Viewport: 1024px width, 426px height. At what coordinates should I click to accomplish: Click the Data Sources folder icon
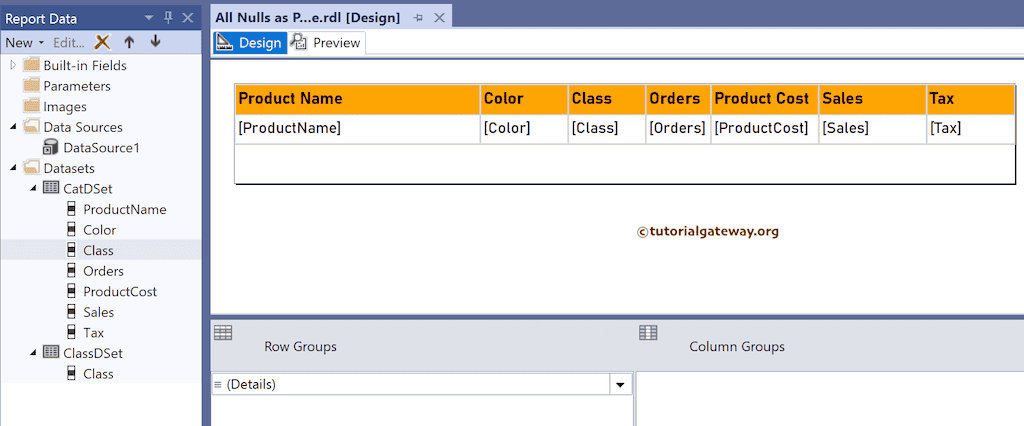point(31,127)
